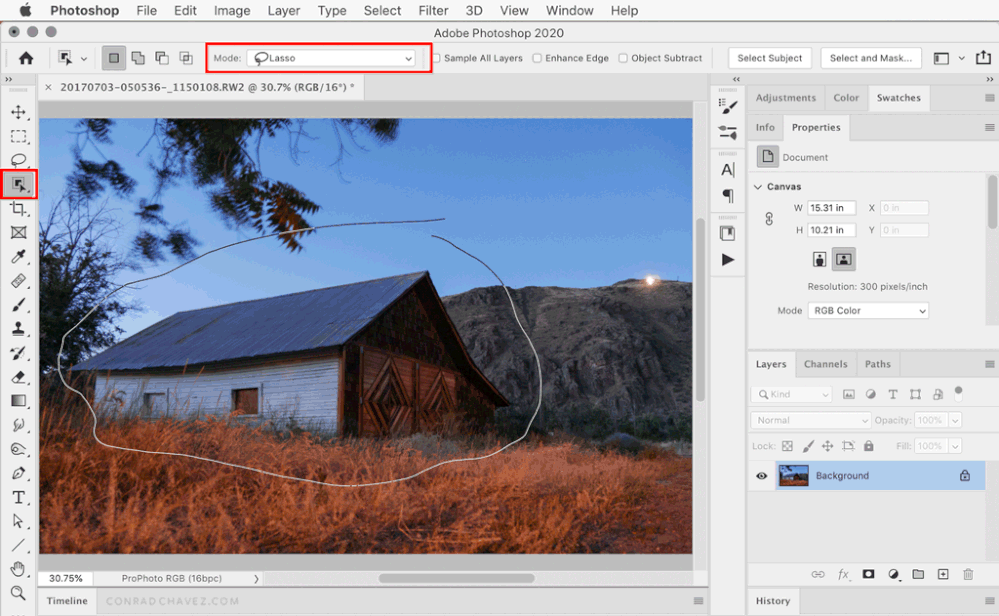Choose Intersect with Selection icon
The width and height of the screenshot is (999, 616).
coord(186,58)
